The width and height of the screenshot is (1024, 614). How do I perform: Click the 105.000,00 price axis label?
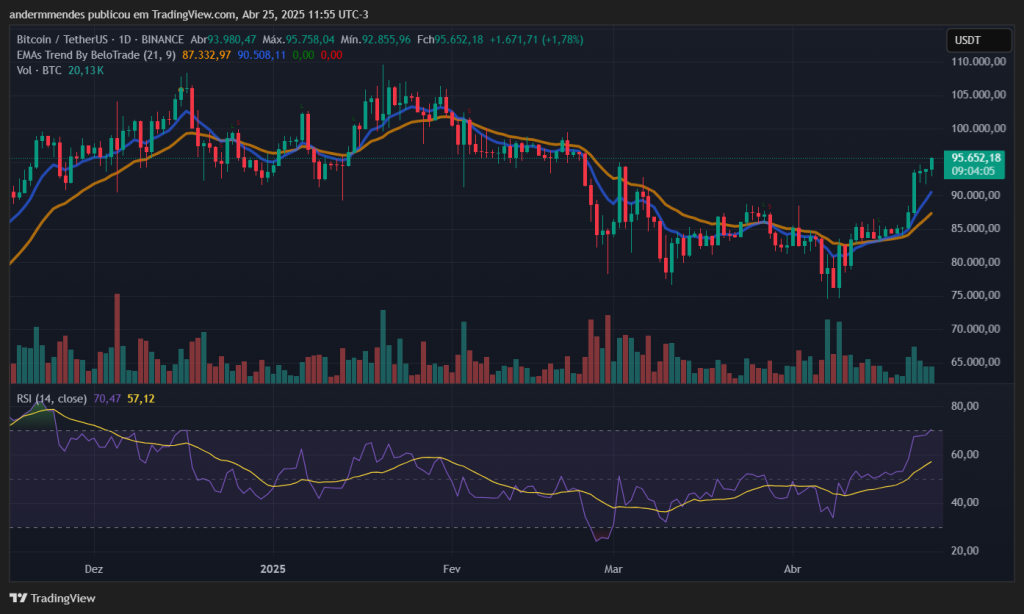click(978, 95)
